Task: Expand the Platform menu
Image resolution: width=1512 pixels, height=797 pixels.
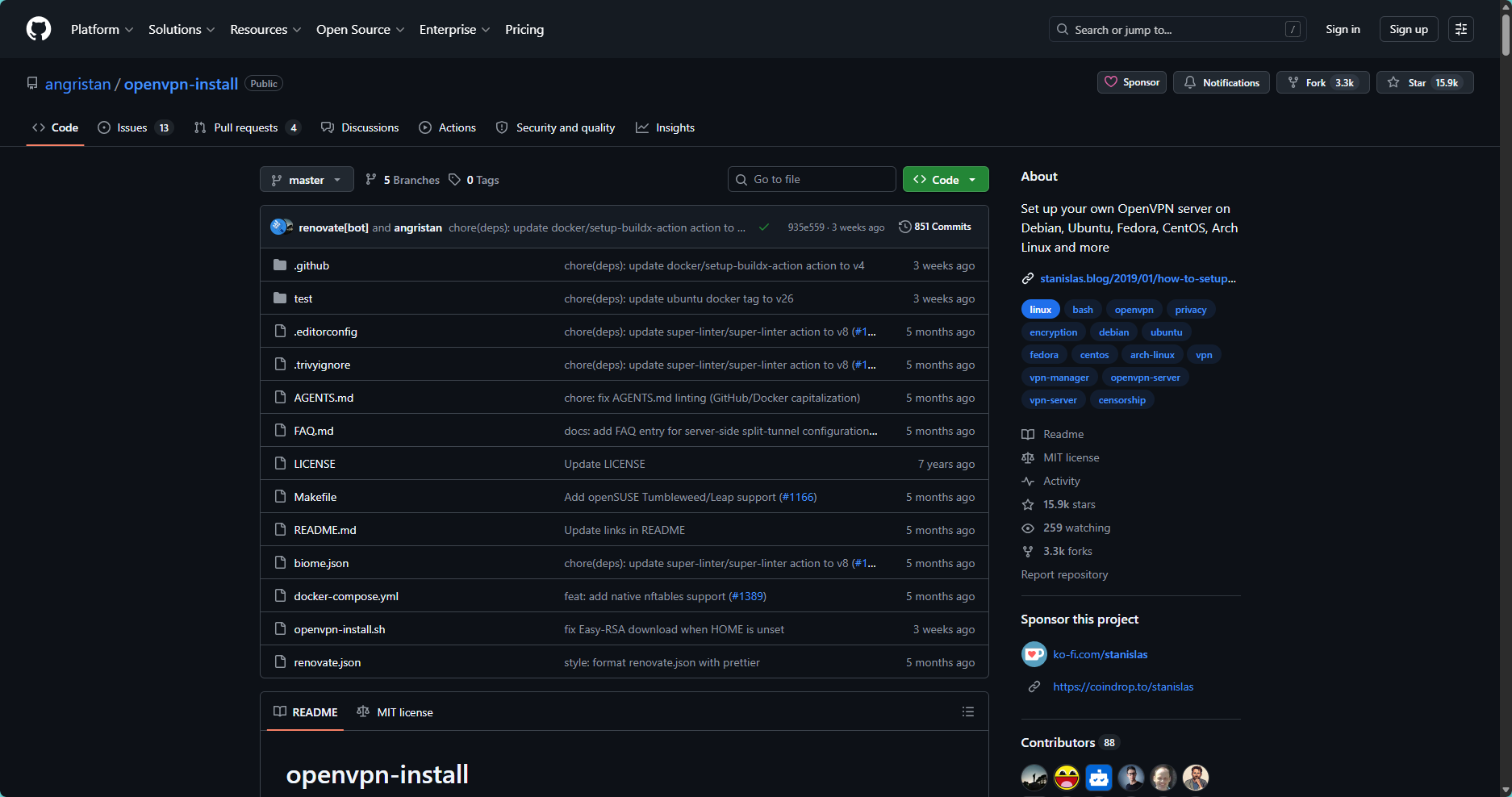Action: (x=102, y=29)
